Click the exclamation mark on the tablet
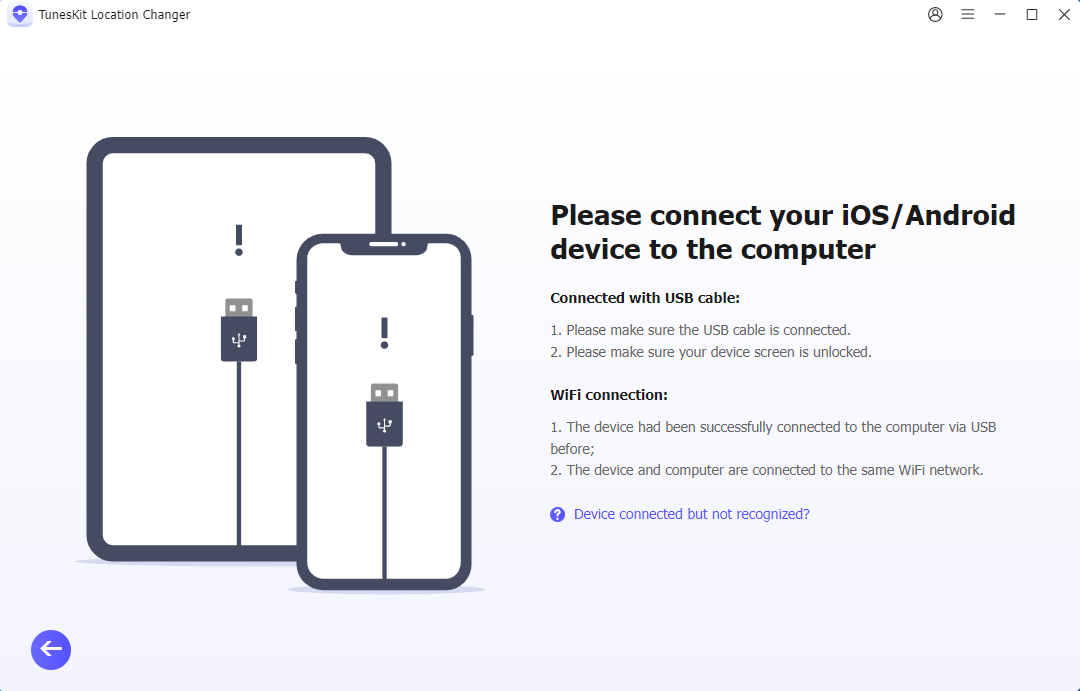Image resolution: width=1080 pixels, height=691 pixels. point(239,240)
